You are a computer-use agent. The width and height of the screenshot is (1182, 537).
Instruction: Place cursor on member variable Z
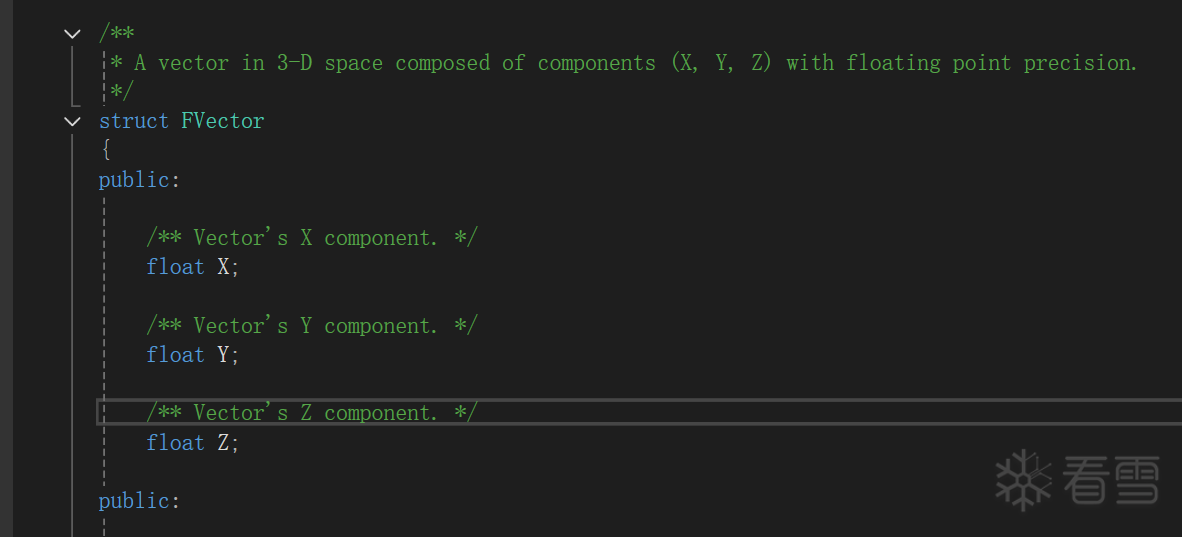point(224,443)
